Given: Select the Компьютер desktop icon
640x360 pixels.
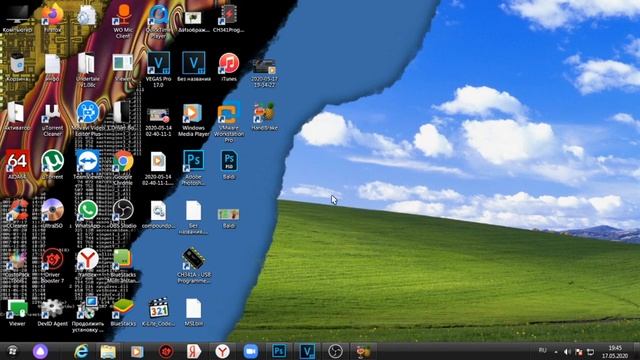Looking at the screenshot, I should (17, 18).
